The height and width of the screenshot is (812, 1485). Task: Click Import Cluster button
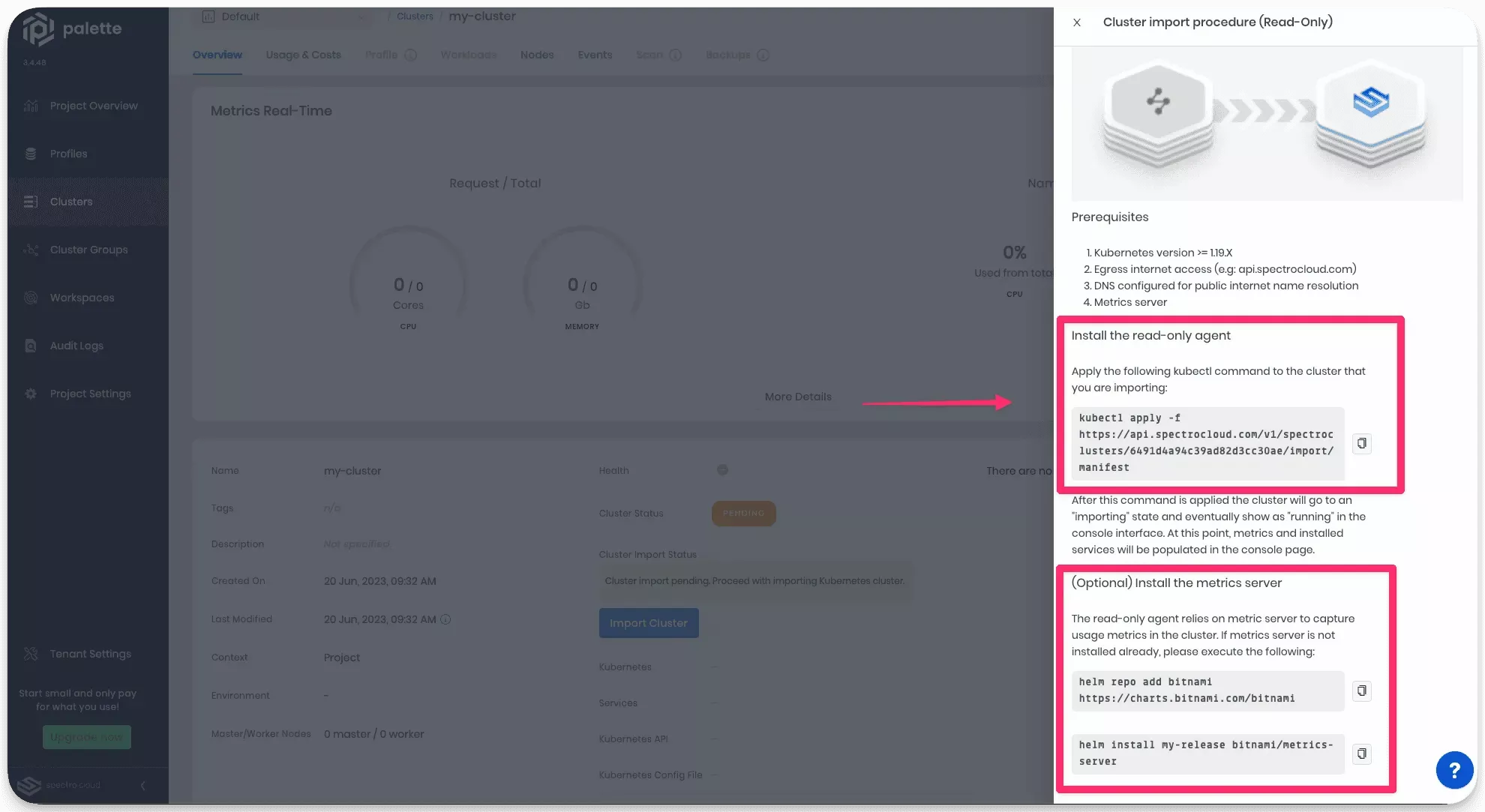[x=648, y=622]
